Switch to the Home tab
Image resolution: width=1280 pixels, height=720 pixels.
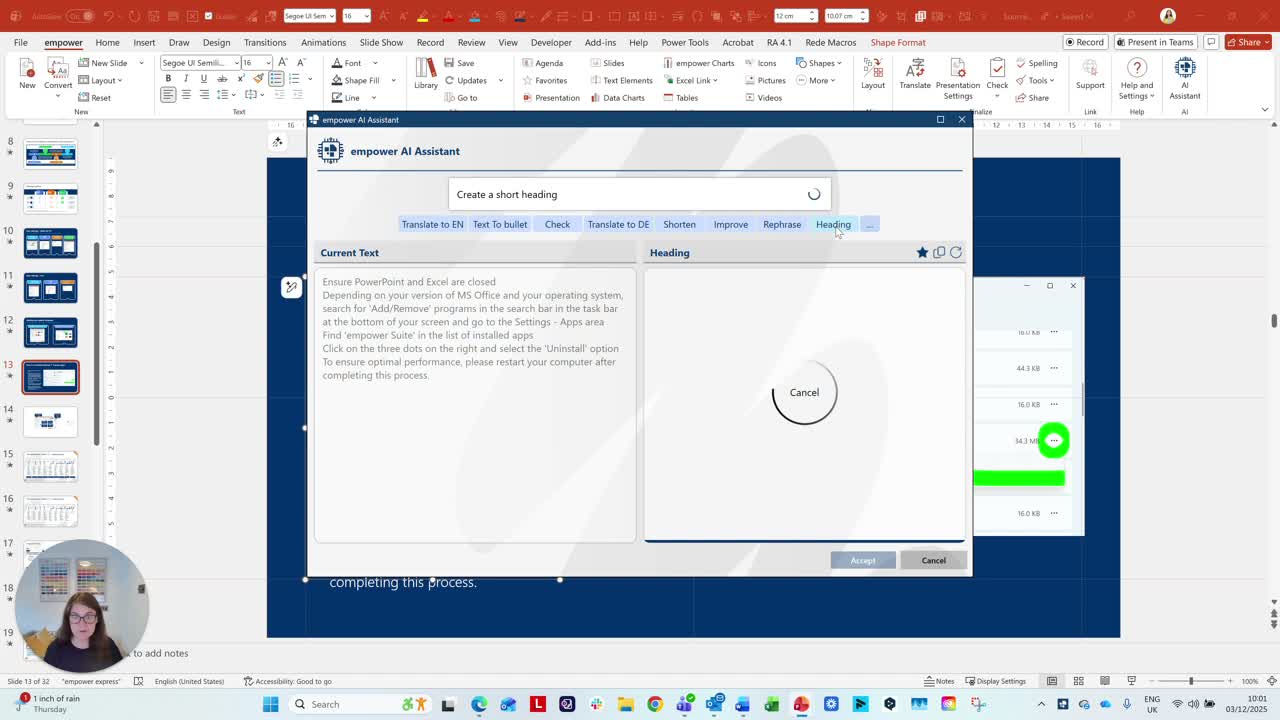point(107,42)
